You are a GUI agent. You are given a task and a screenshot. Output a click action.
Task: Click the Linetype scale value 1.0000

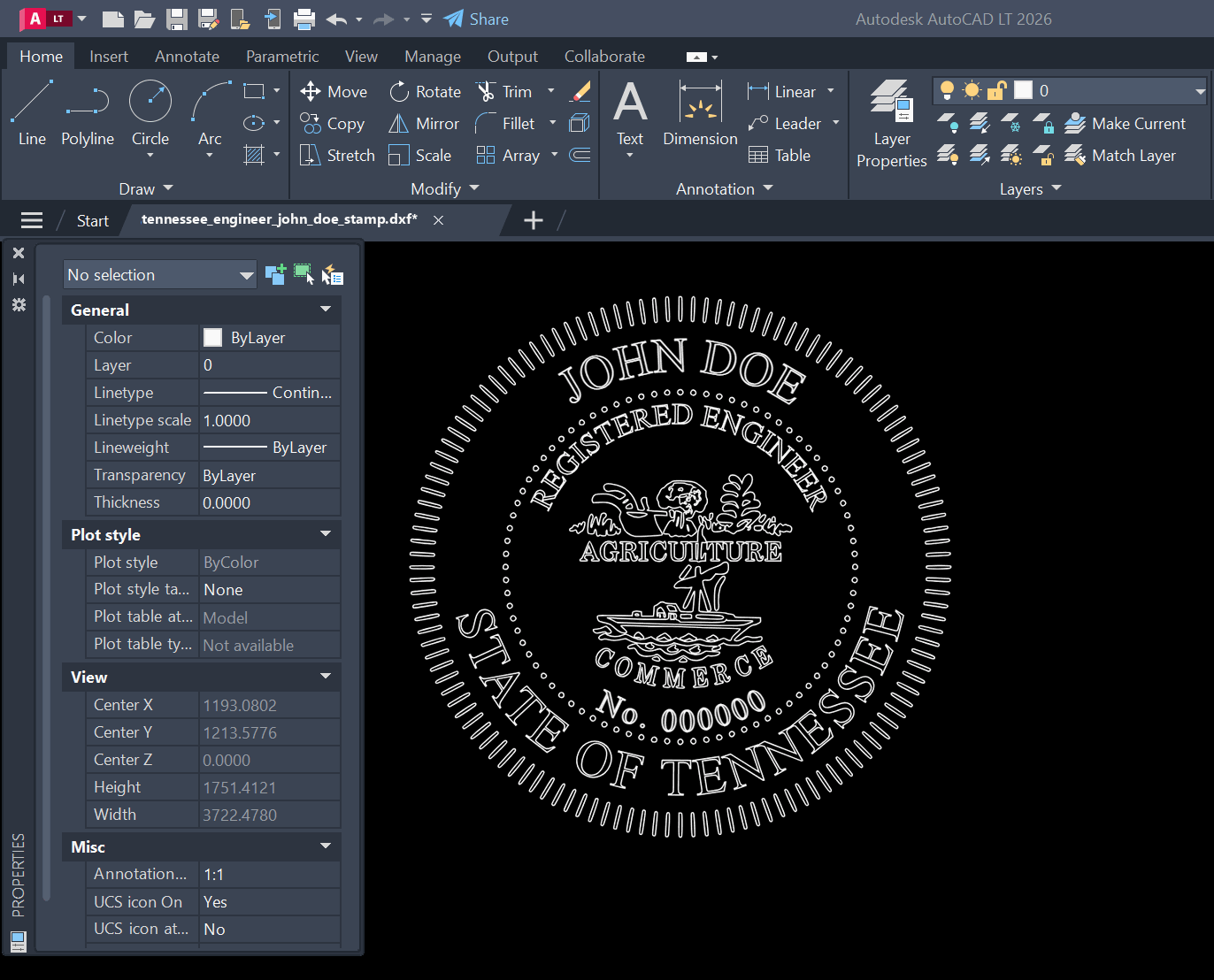pyautogui.click(x=269, y=420)
